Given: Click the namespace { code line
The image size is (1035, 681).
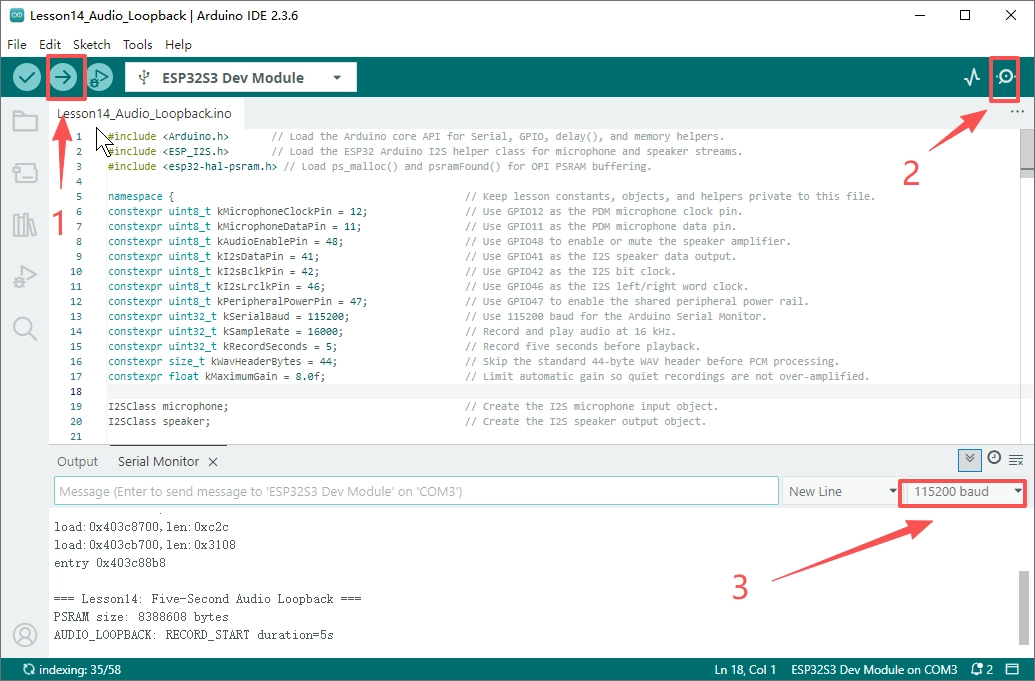Looking at the screenshot, I should pos(141,197).
